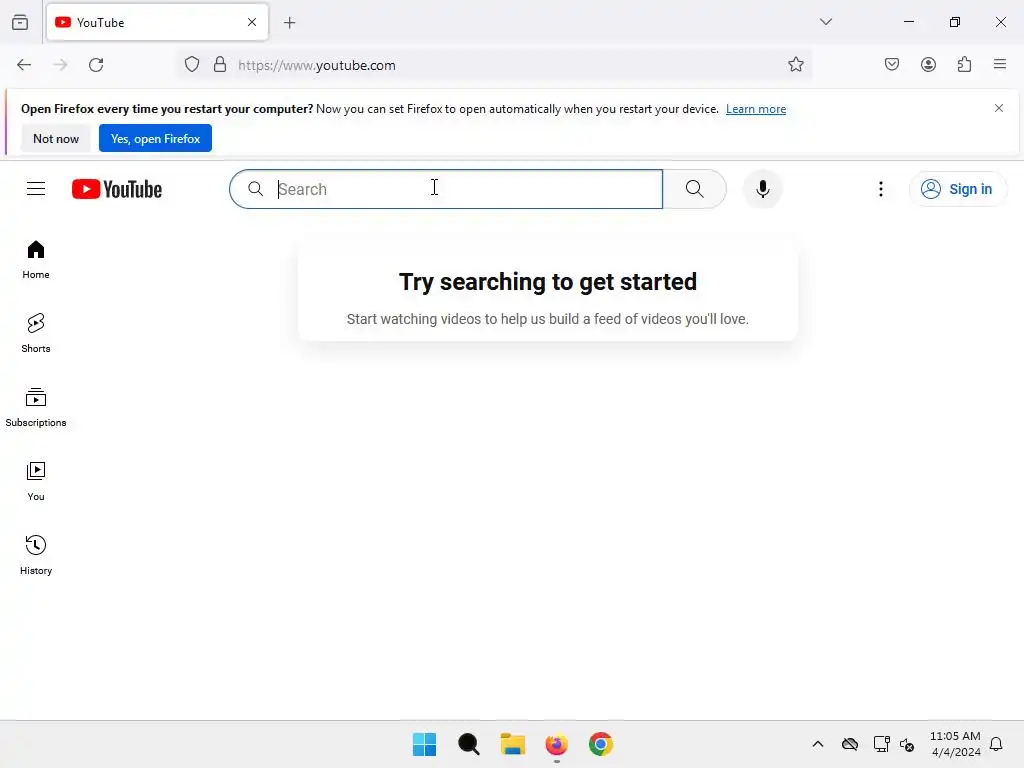Click the YouTube logo
Screen dimensions: 1024x768
point(117,189)
